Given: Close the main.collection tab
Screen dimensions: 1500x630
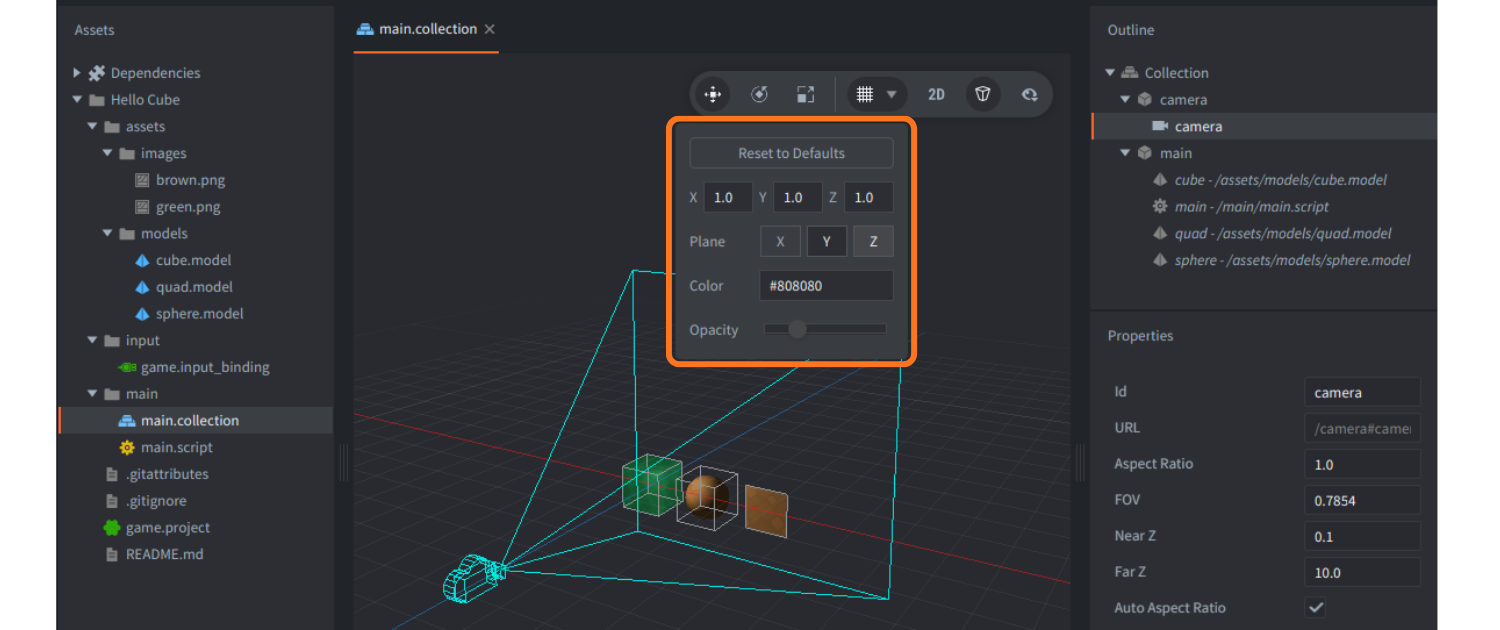Looking at the screenshot, I should pos(489,29).
